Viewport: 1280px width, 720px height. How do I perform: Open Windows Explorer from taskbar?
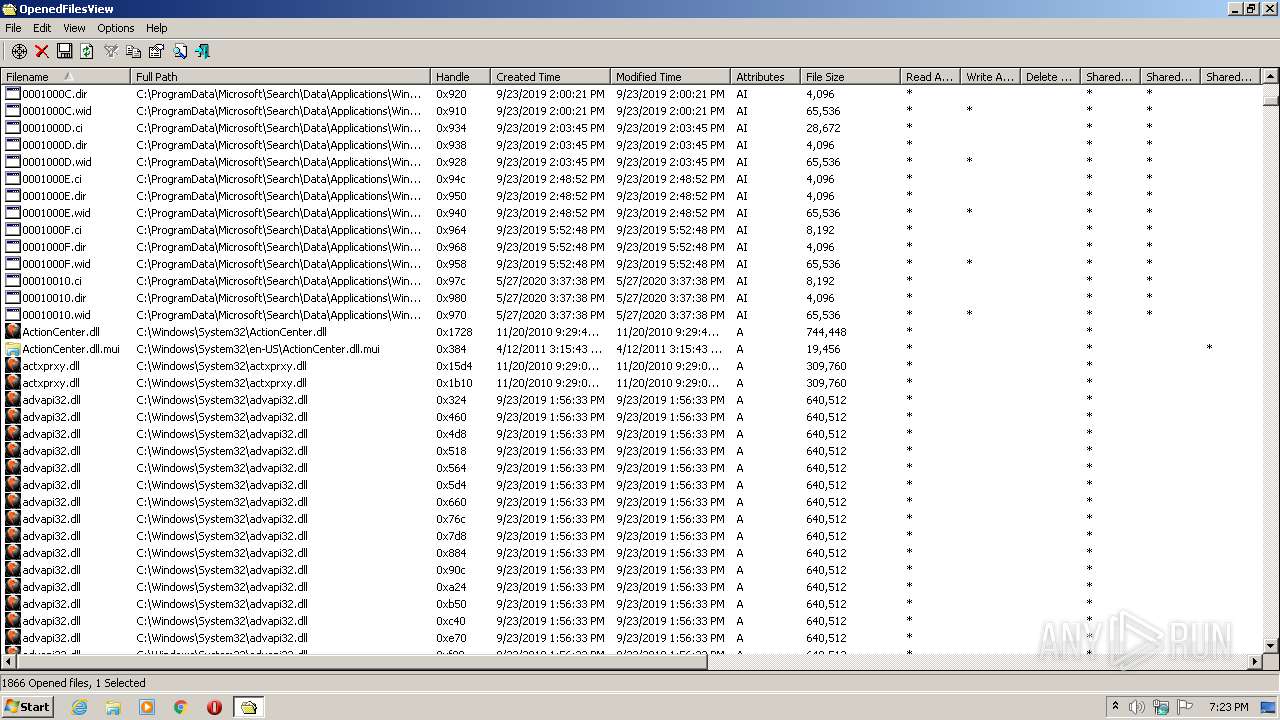coord(113,707)
